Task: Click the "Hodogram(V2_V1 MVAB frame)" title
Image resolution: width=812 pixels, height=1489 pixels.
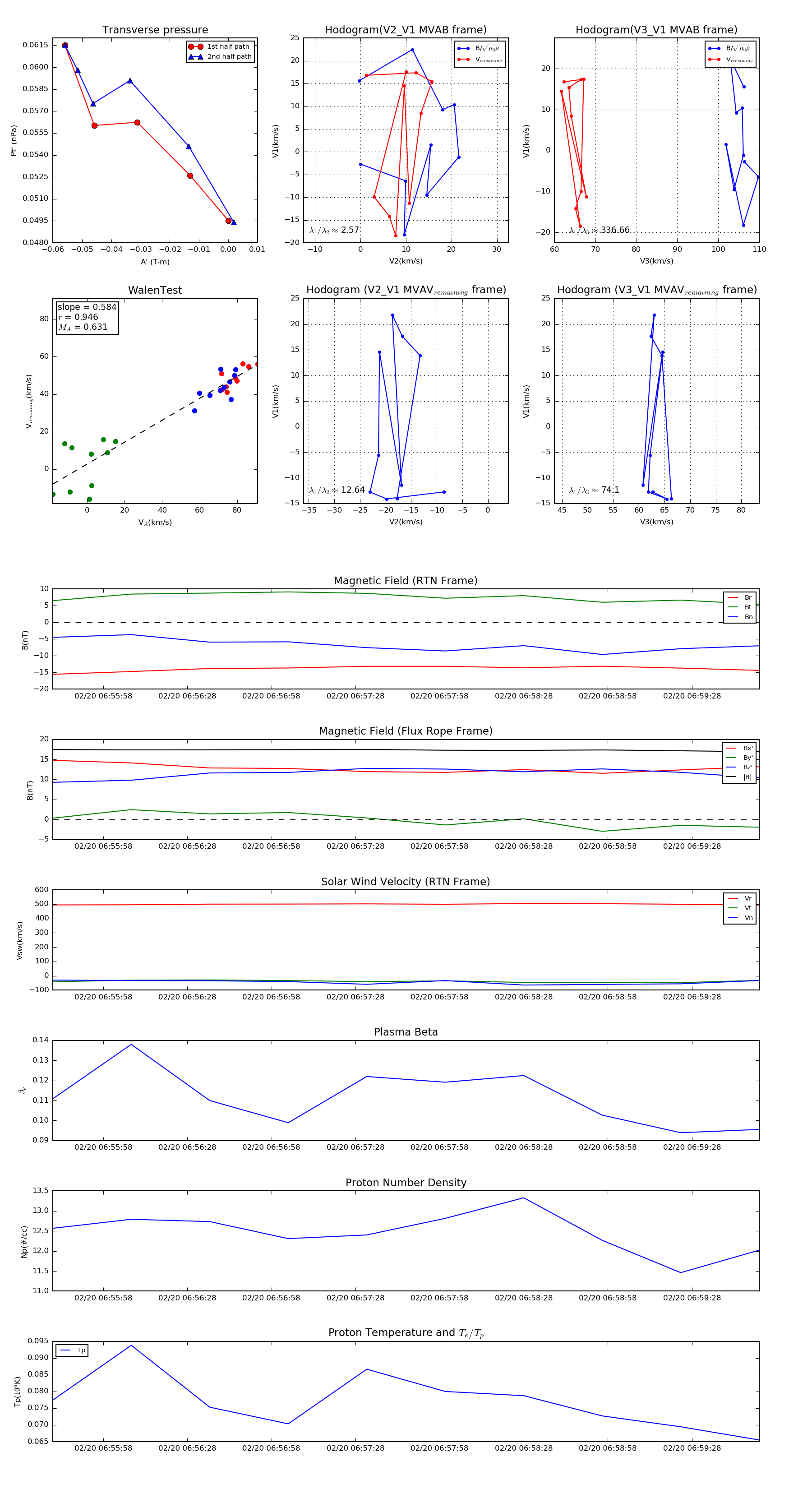Action: (x=406, y=30)
